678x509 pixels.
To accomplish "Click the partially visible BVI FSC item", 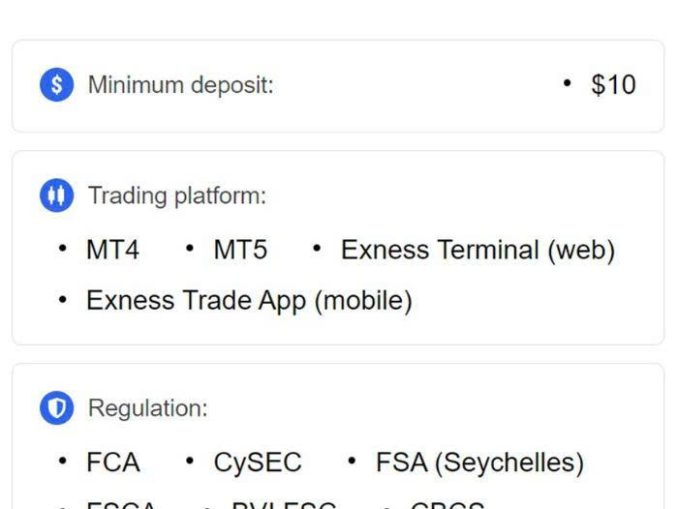I will 283,505.
